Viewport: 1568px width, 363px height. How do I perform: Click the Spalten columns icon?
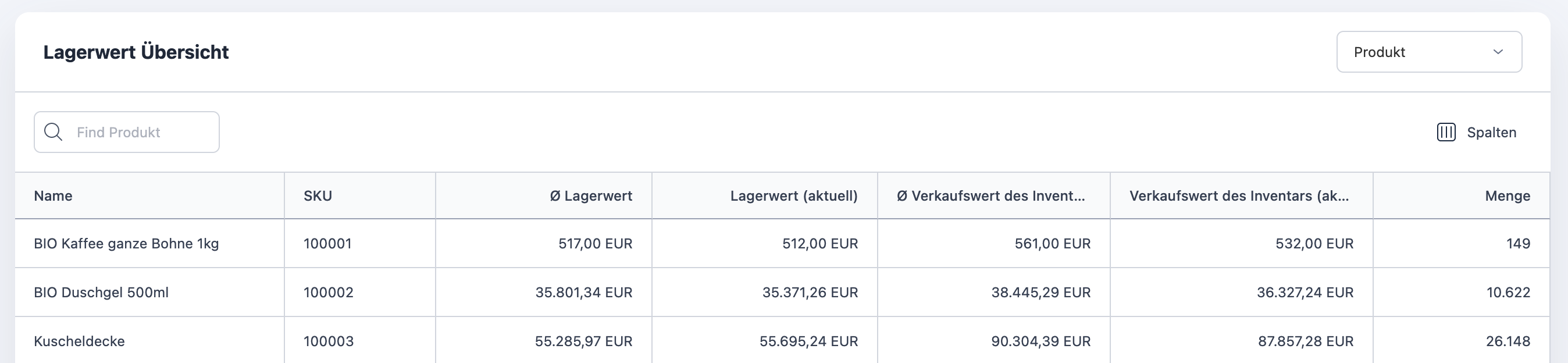click(x=1446, y=132)
